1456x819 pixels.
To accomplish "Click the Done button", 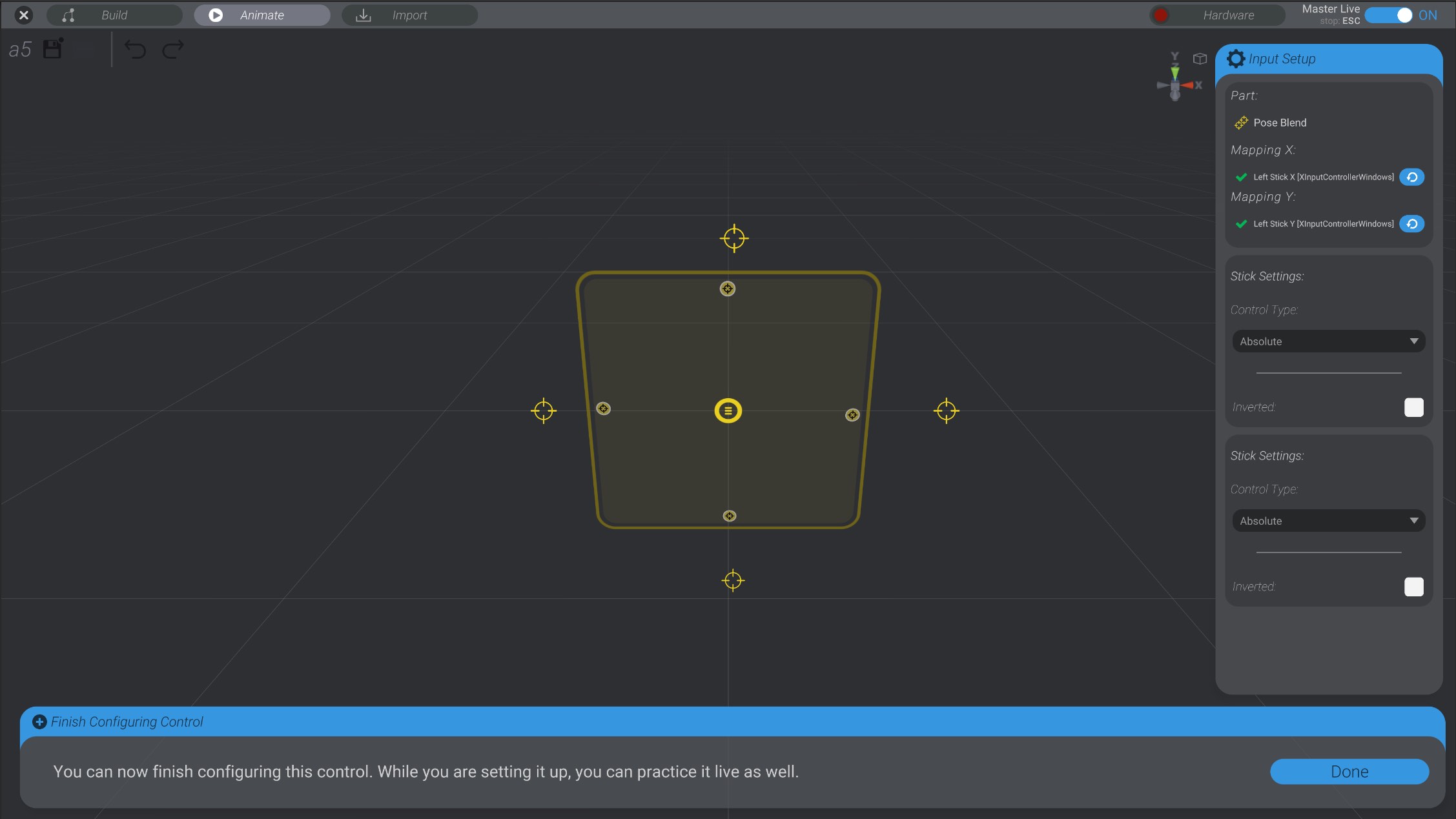I will pos(1349,771).
